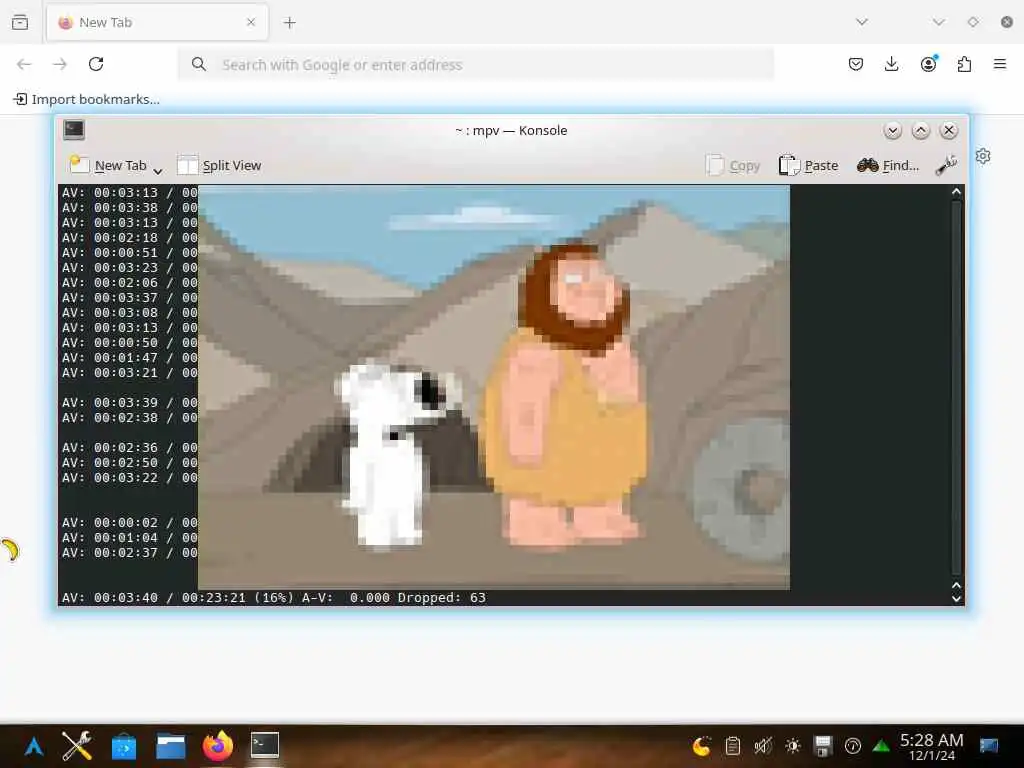Open the removable disk tray icon
This screenshot has width=1024, height=768.
pyautogui.click(x=823, y=746)
